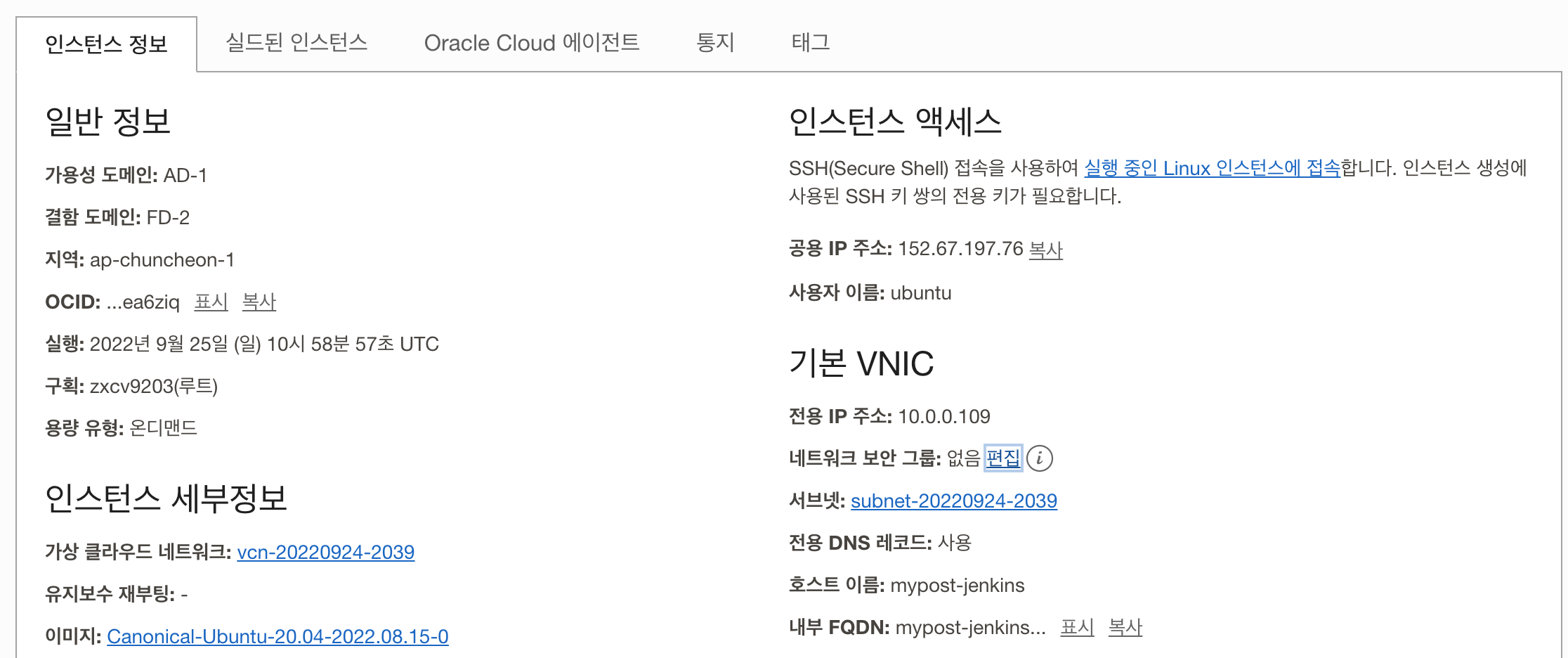Image resolution: width=1568 pixels, height=658 pixels.
Task: Open the 태그 tab
Action: click(x=811, y=43)
